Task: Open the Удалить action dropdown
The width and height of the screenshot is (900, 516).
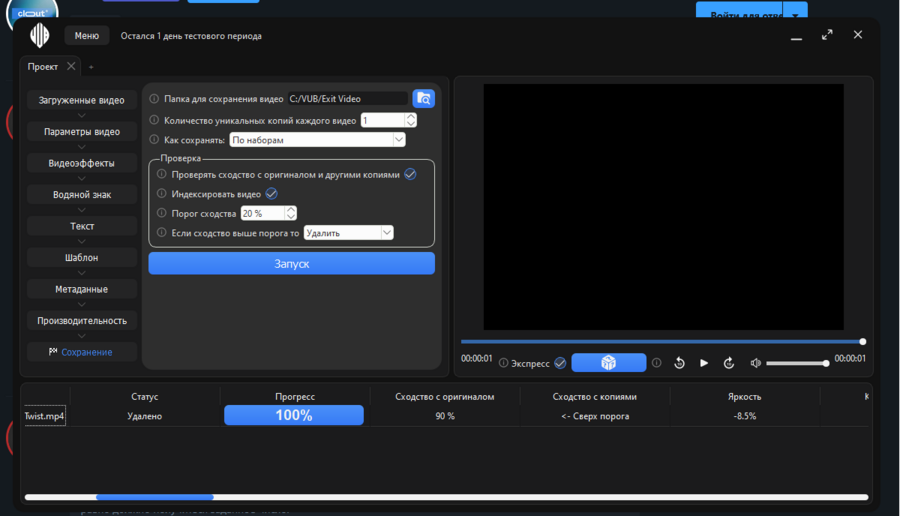Action: [348, 232]
